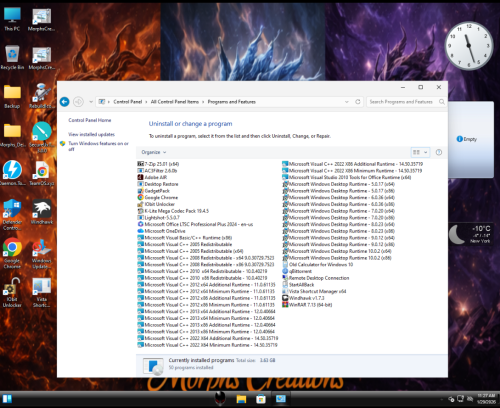Image resolution: width=500 pixels, height=408 pixels.
Task: Open the Backup folder on desktop
Action: point(12,96)
